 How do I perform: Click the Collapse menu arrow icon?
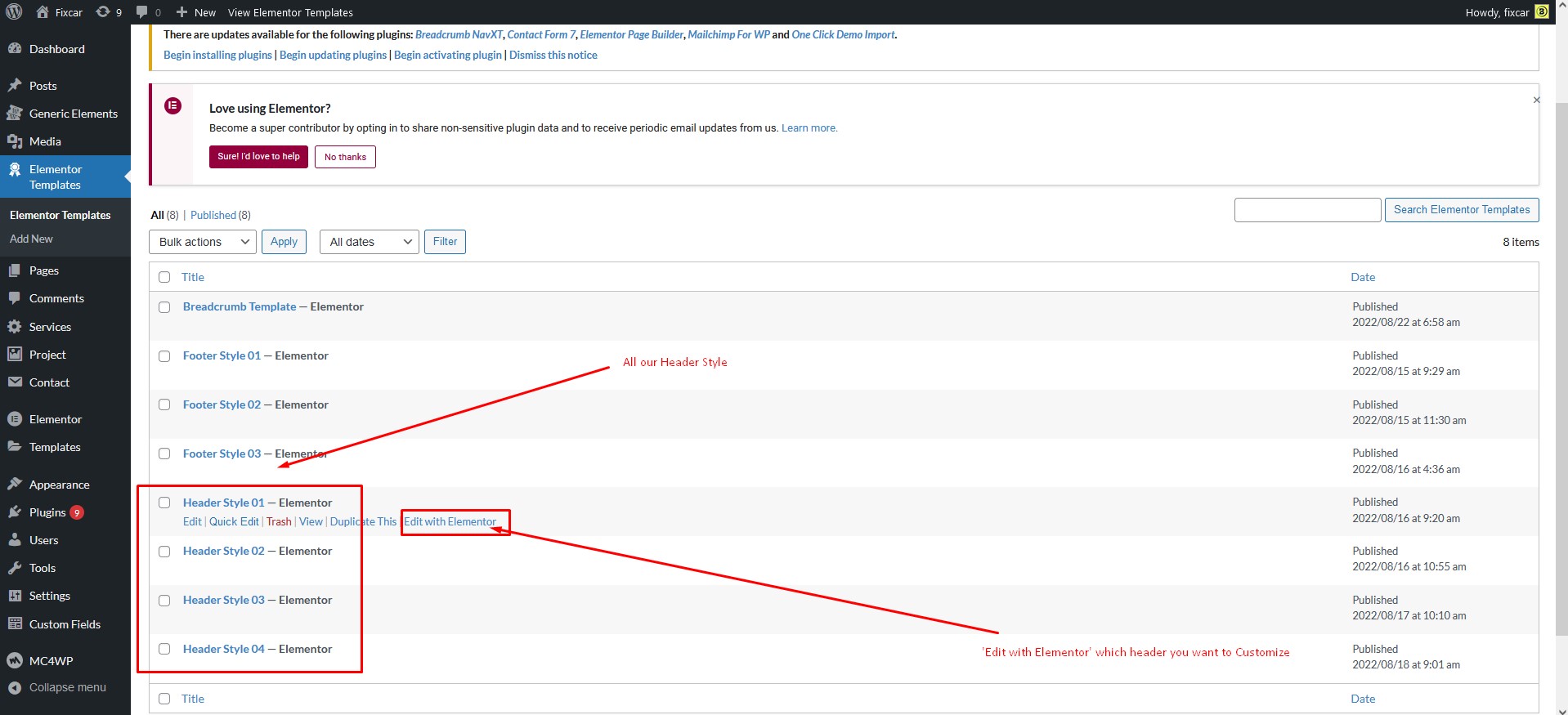15,688
